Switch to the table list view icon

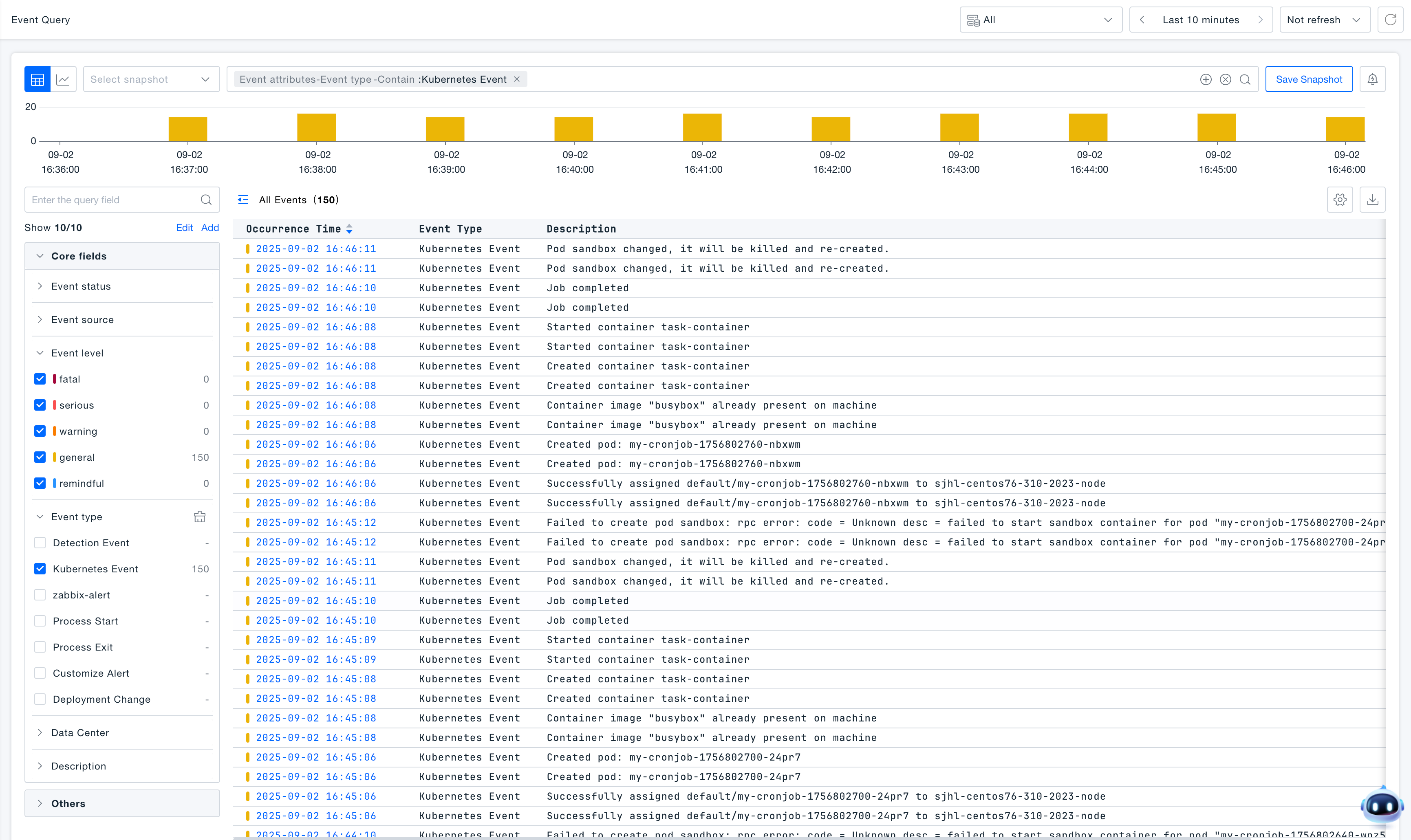tap(37, 79)
